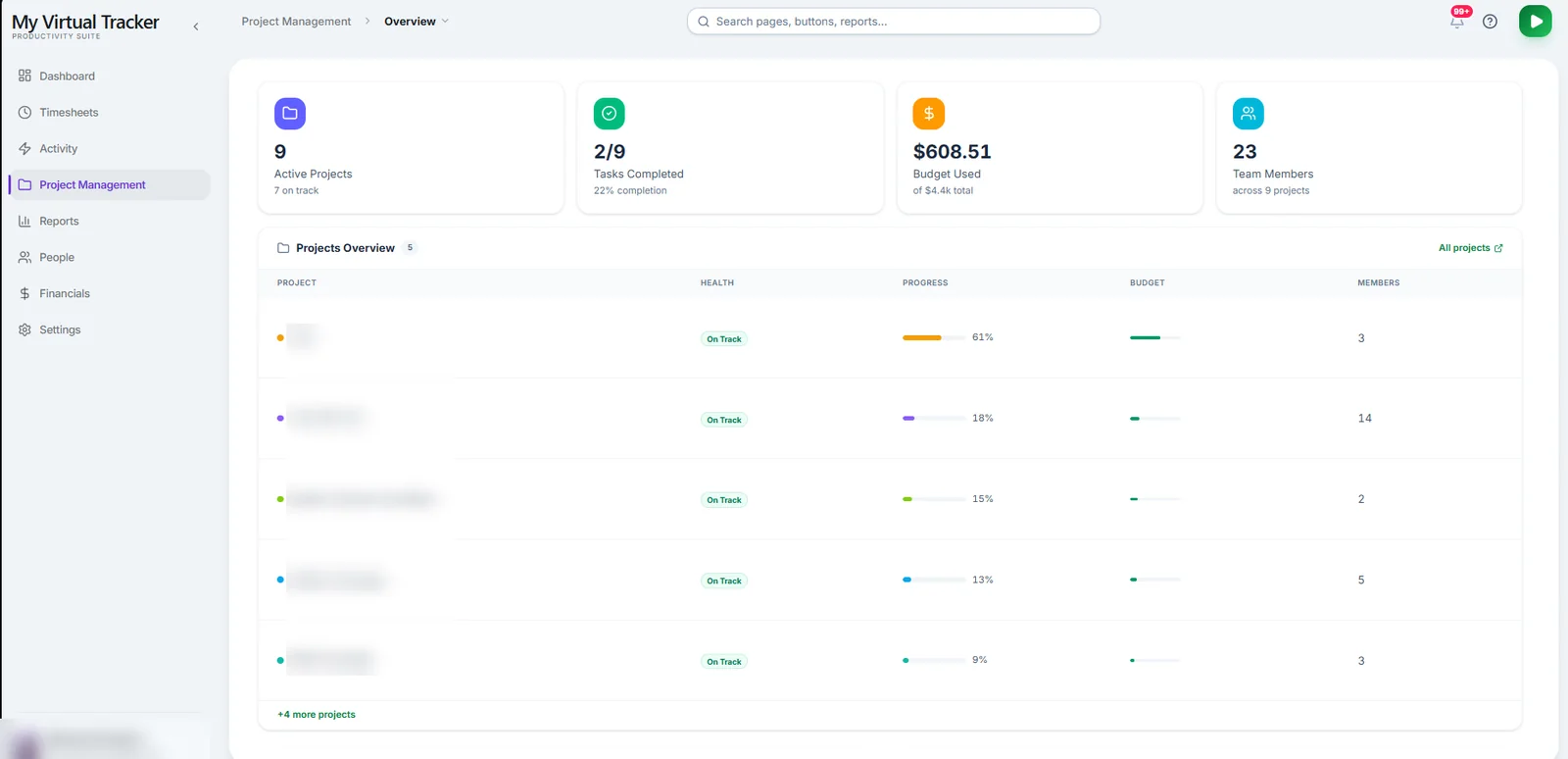The image size is (1568, 759).
Task: Click the 2/9 tasks completed value
Action: point(610,152)
